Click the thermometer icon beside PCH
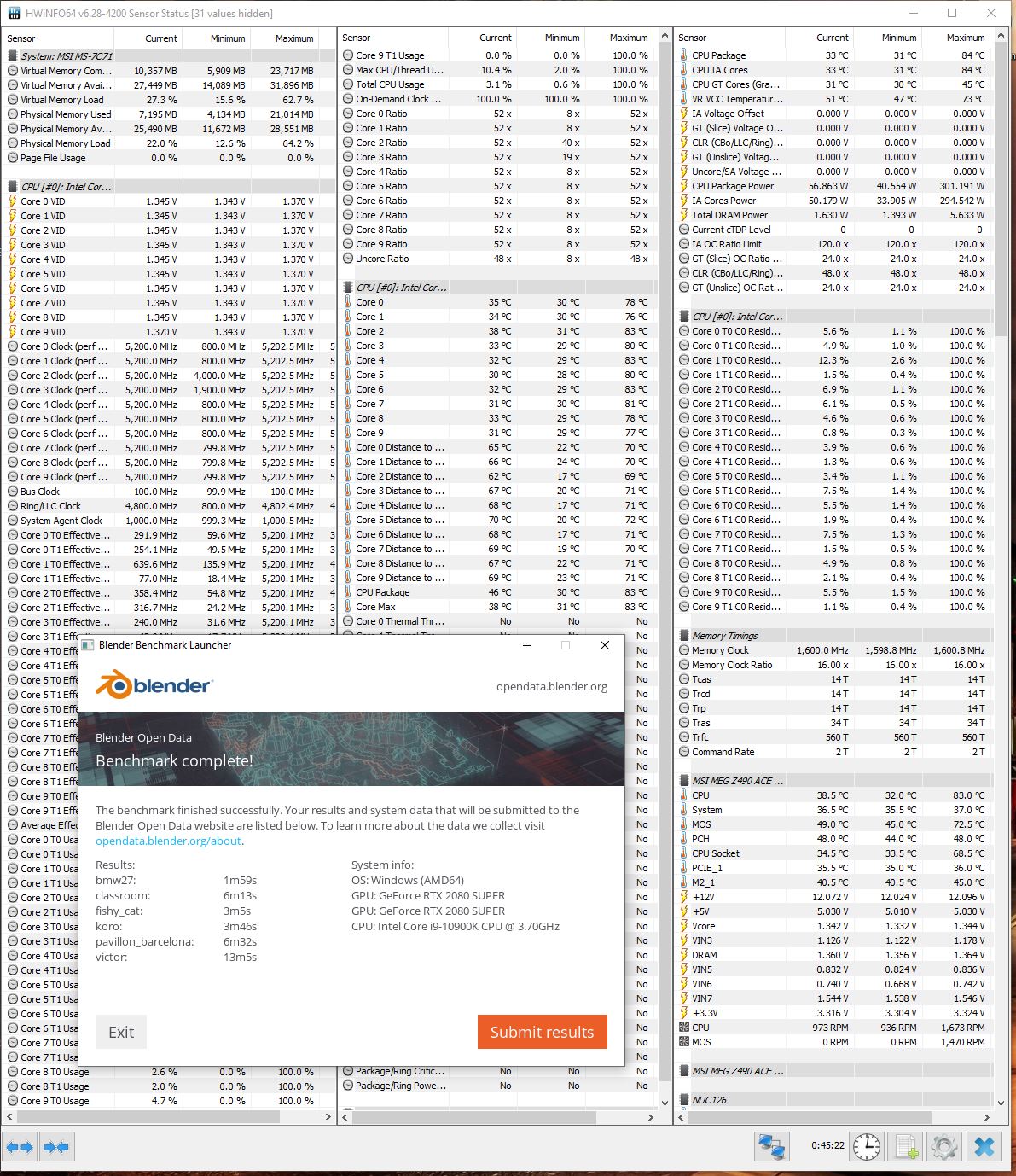This screenshot has width=1016, height=1176. 684,839
